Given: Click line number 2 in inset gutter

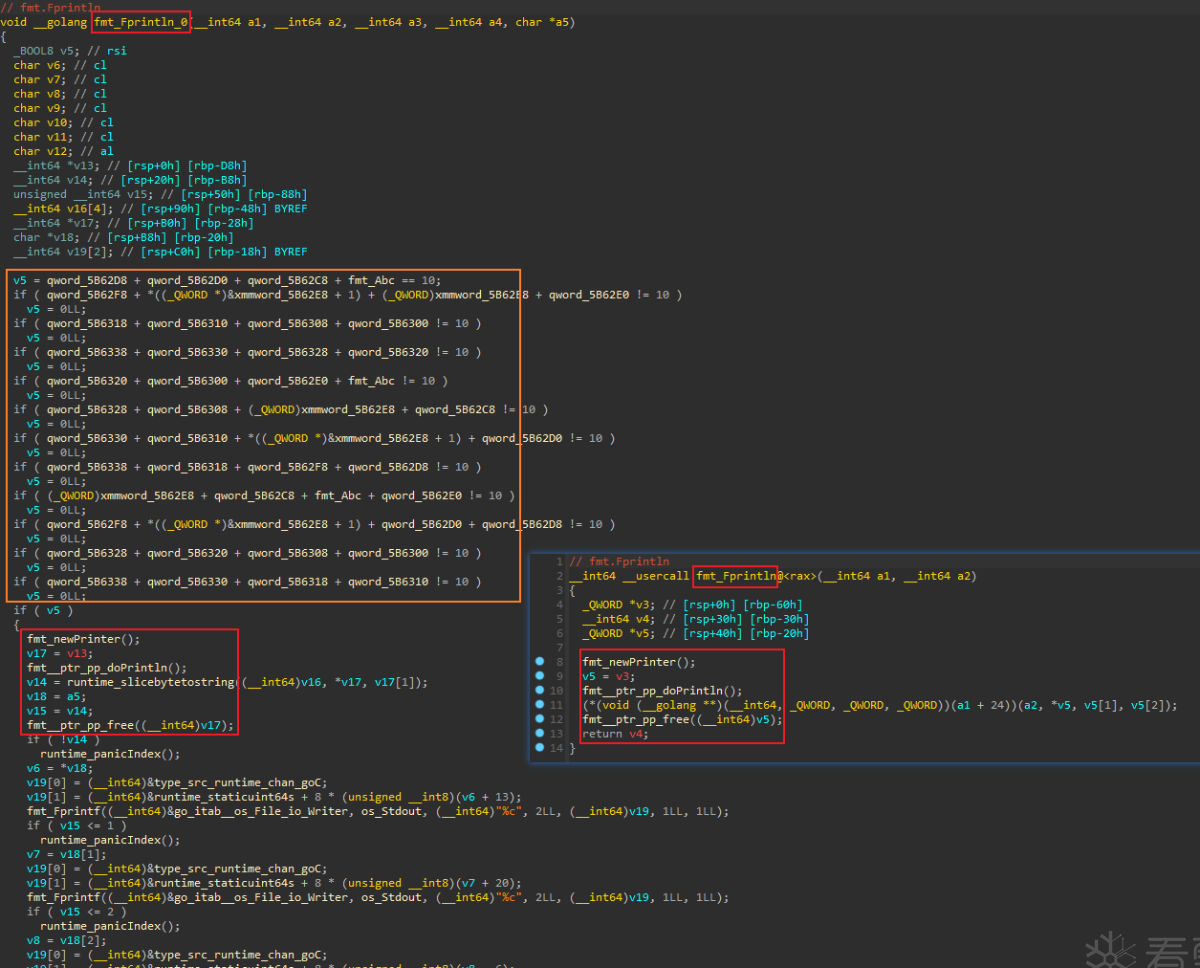Looking at the screenshot, I should 561,576.
